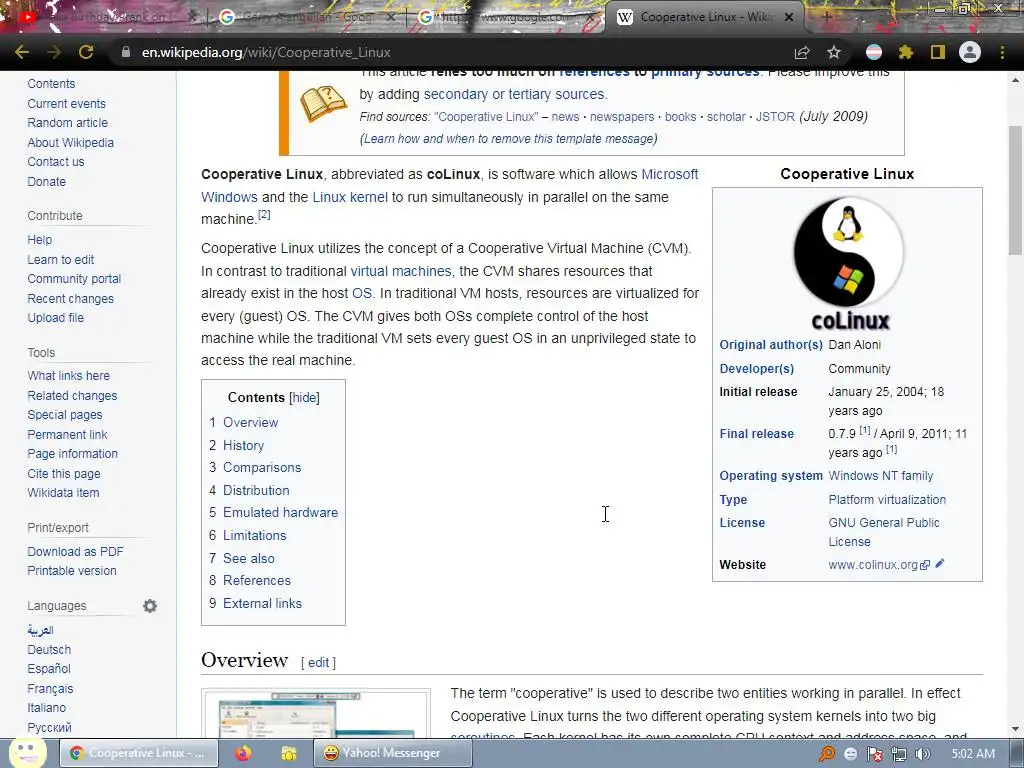Screen dimensions: 1024x768
Task: Close the Cooperative Linux tab
Action: pyautogui.click(x=789, y=17)
